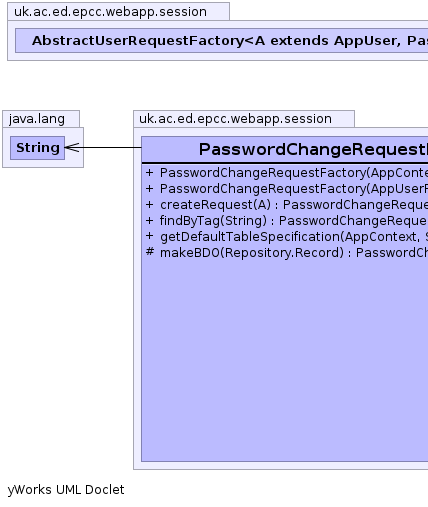Viewport: 428px width, 507px height.
Task: Select the top uk.ac.ed.epcc.webapp.session package label
Action: (110, 12)
